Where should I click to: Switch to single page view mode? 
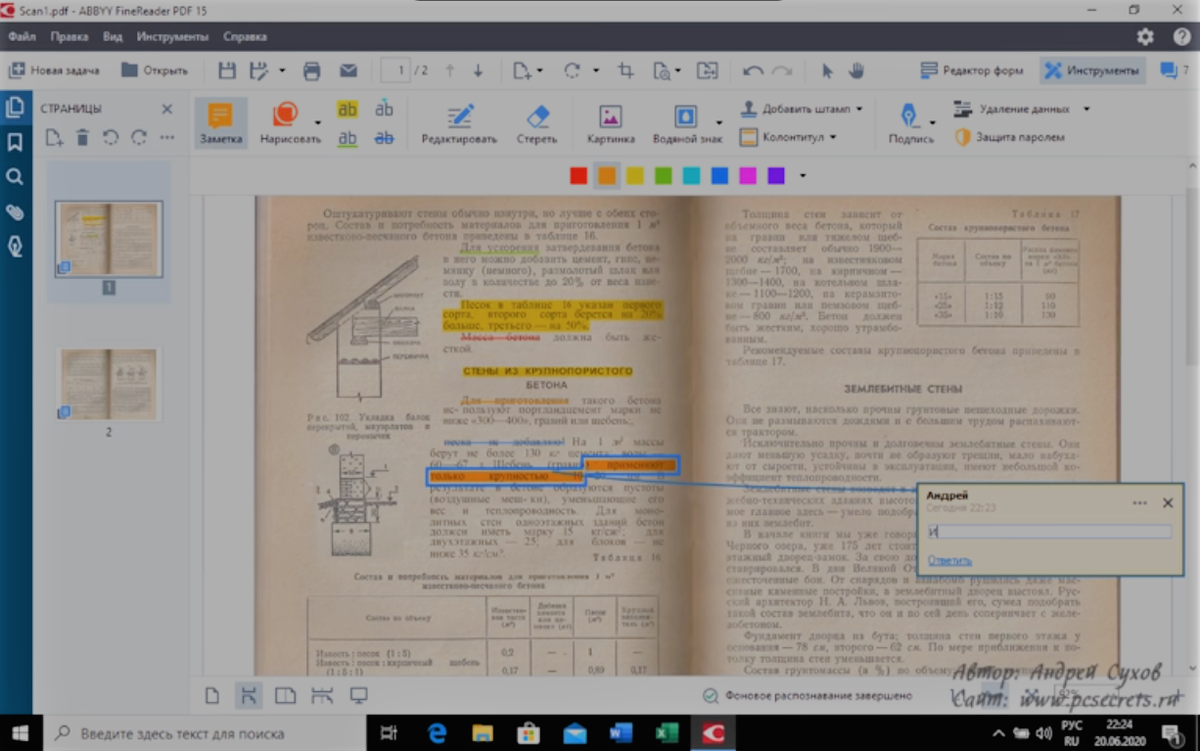point(212,695)
